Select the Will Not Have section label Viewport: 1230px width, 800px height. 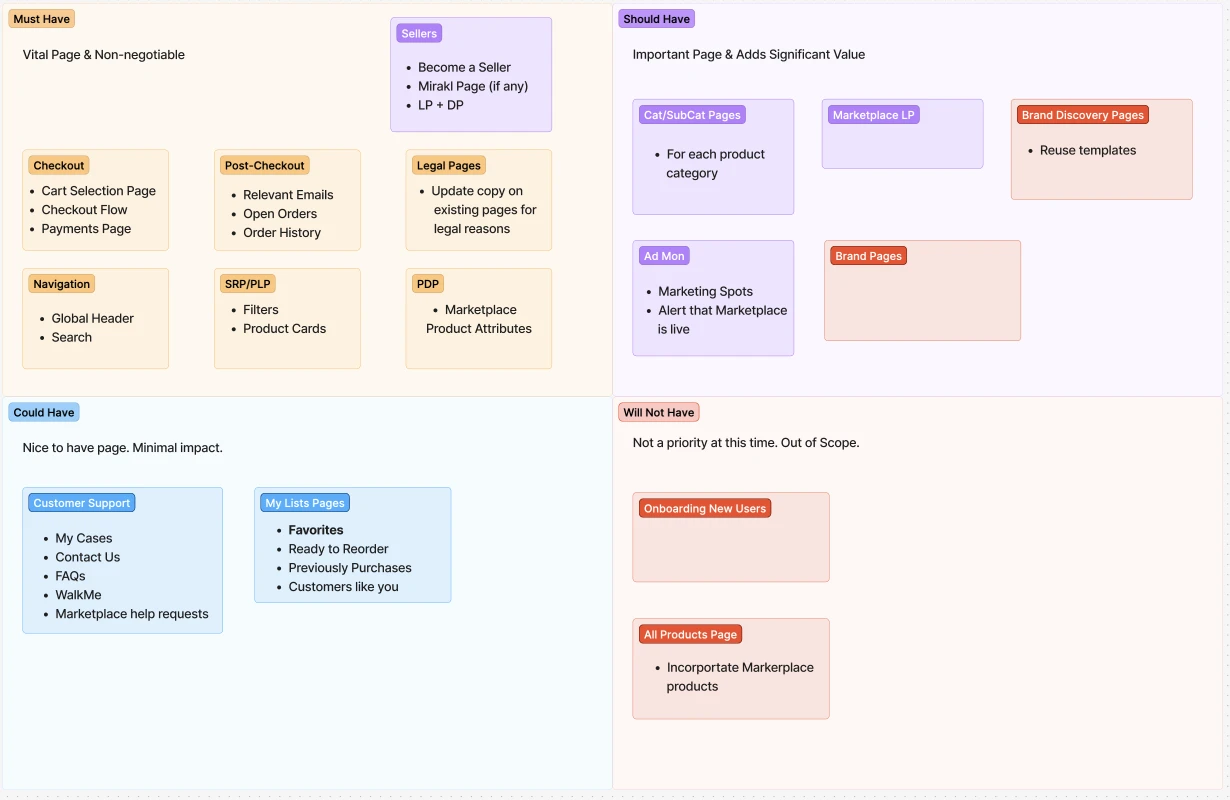click(x=658, y=412)
